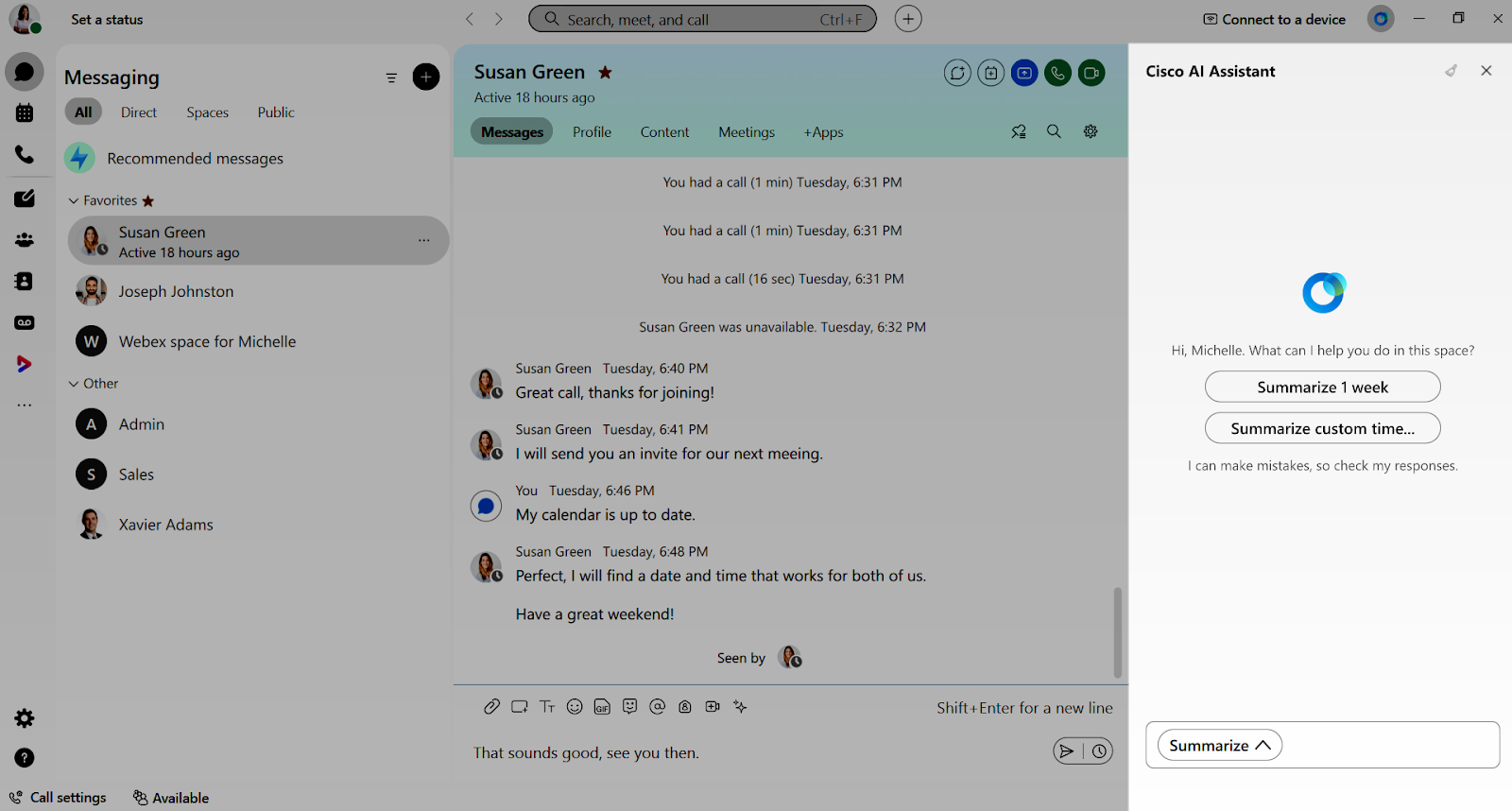
Task: Open Webex space for Michelle
Action: pos(258,341)
